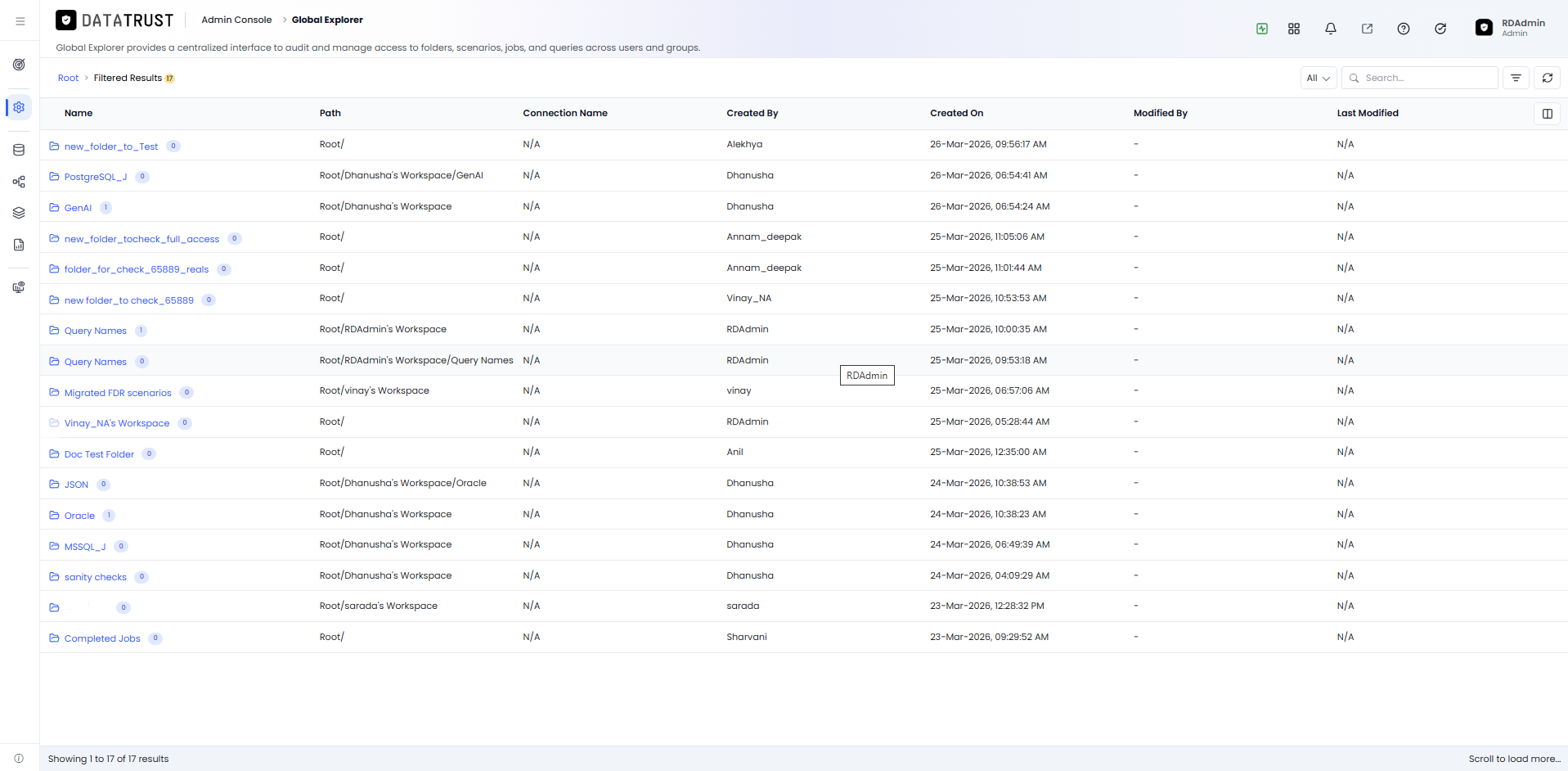Sort by the Last Modified column

[x=1368, y=113]
